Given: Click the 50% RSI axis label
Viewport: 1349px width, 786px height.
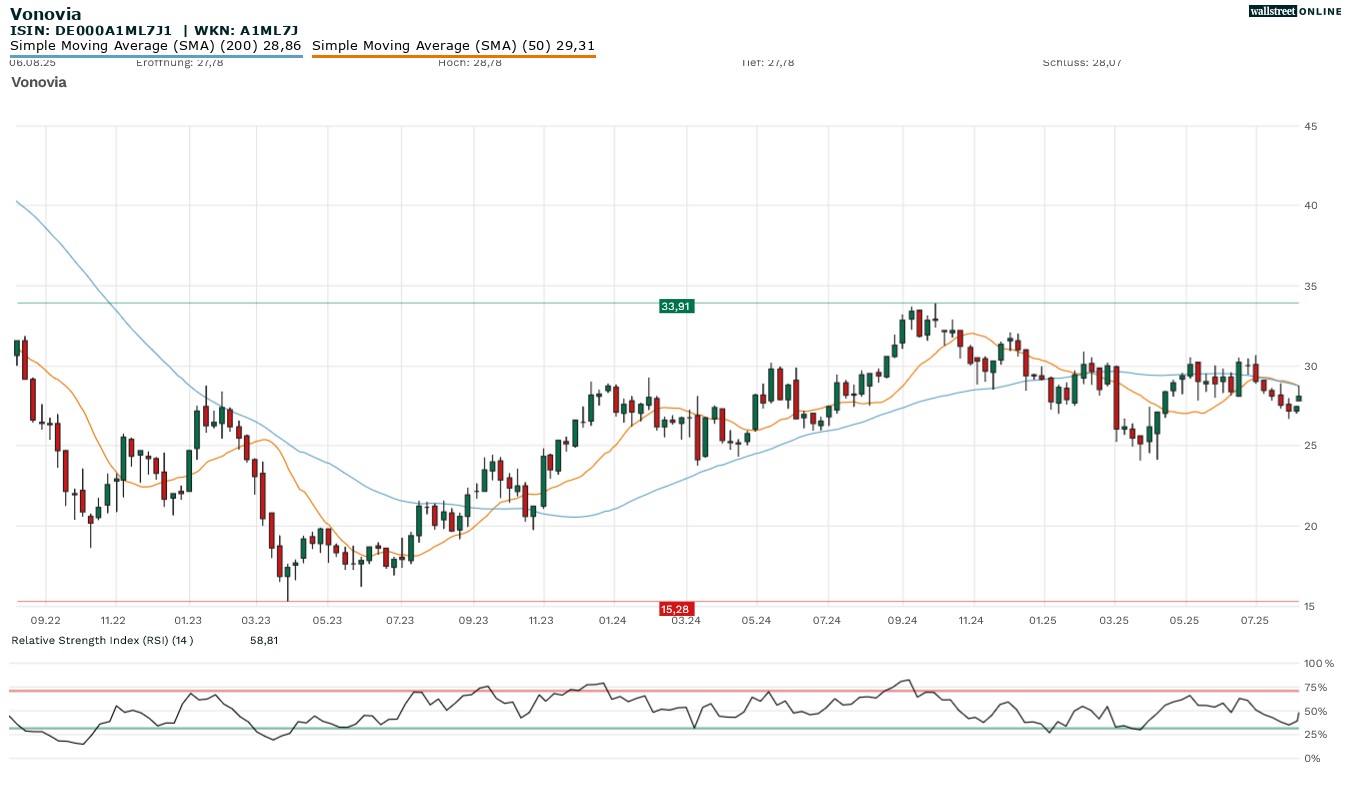Looking at the screenshot, I should click(x=1315, y=711).
